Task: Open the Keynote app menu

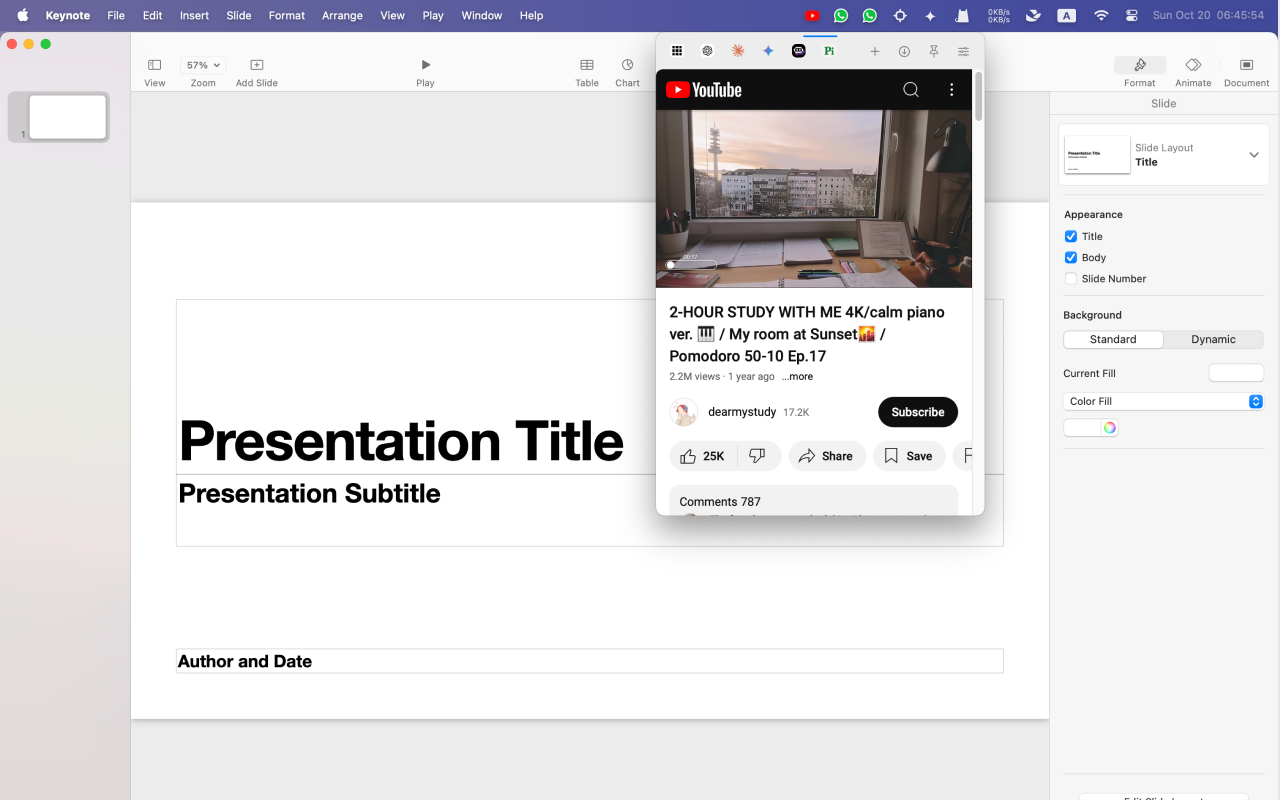Action: 68,15
